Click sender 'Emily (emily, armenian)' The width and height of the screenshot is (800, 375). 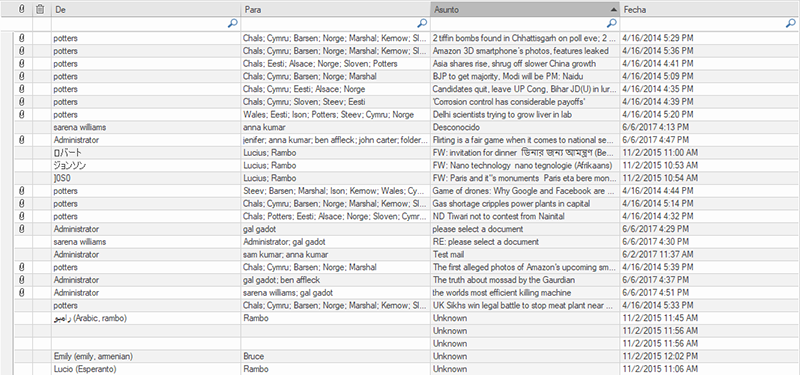(93, 357)
